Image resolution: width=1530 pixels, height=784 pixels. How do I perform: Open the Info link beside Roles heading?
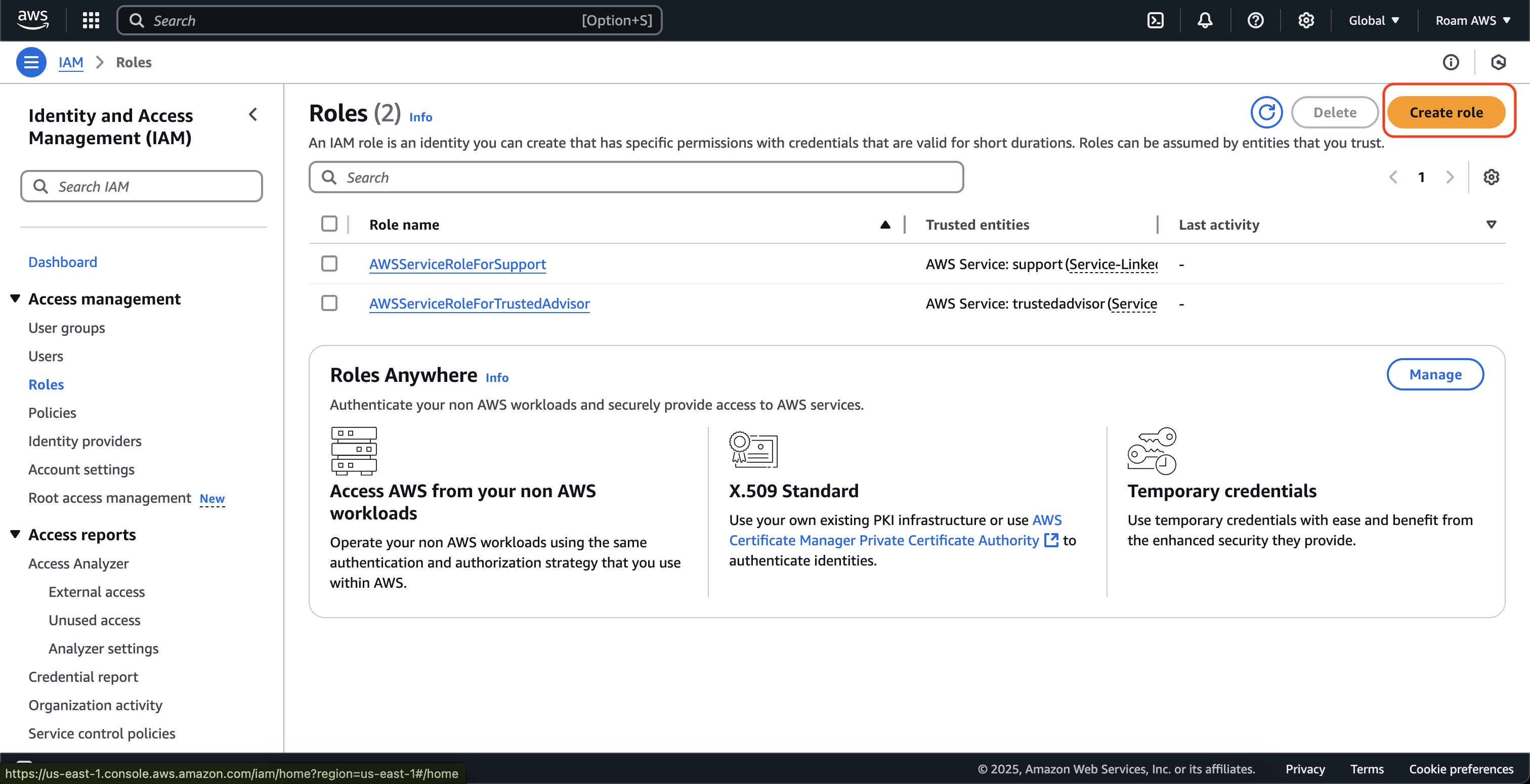[x=420, y=117]
